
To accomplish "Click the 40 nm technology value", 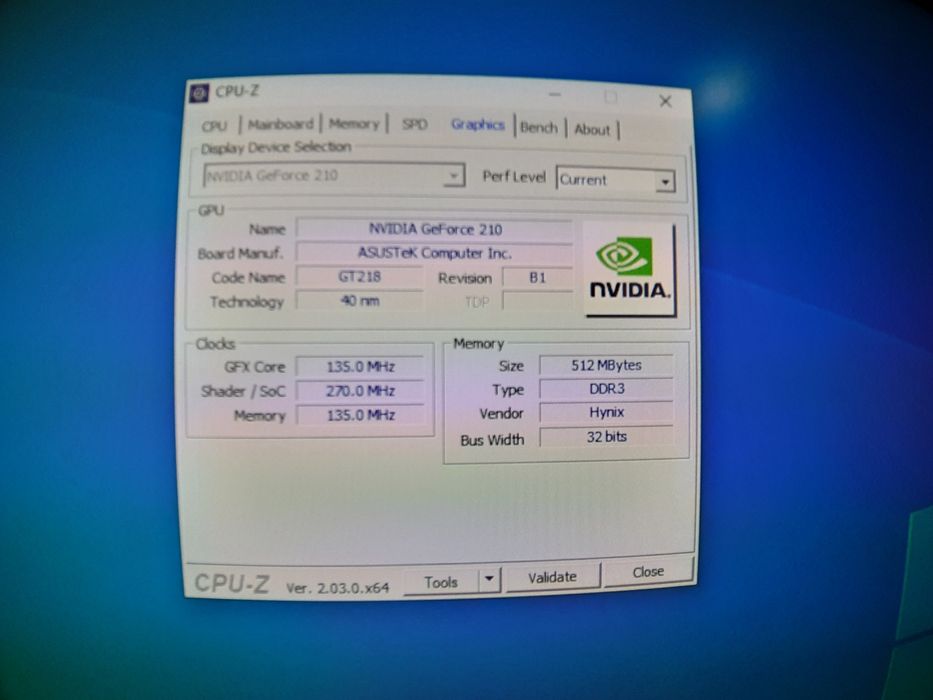I will (x=359, y=301).
